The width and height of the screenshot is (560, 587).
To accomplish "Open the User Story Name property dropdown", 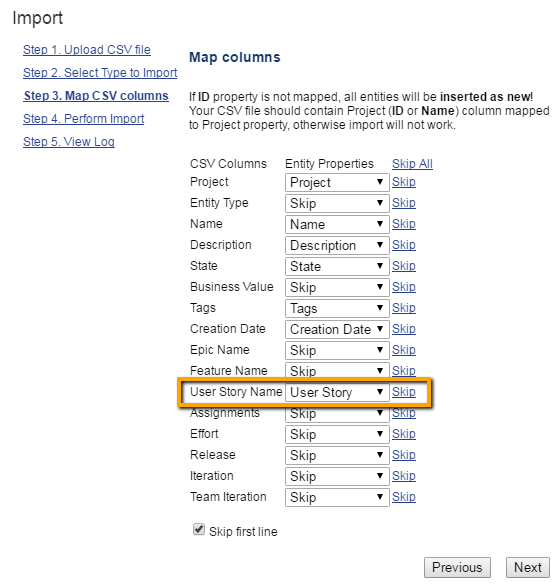I will [x=337, y=392].
